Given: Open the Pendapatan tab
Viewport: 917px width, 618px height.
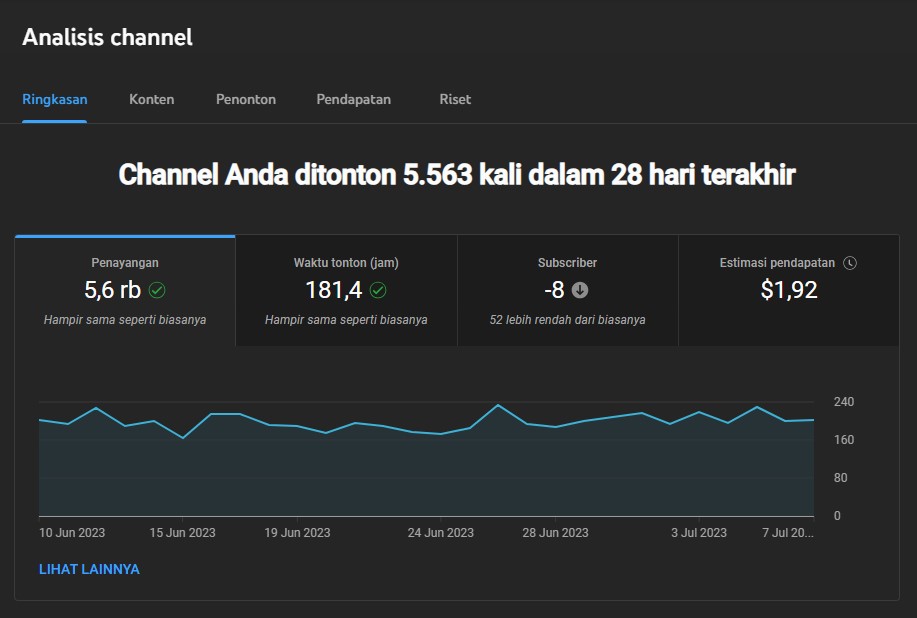Looking at the screenshot, I should point(354,99).
